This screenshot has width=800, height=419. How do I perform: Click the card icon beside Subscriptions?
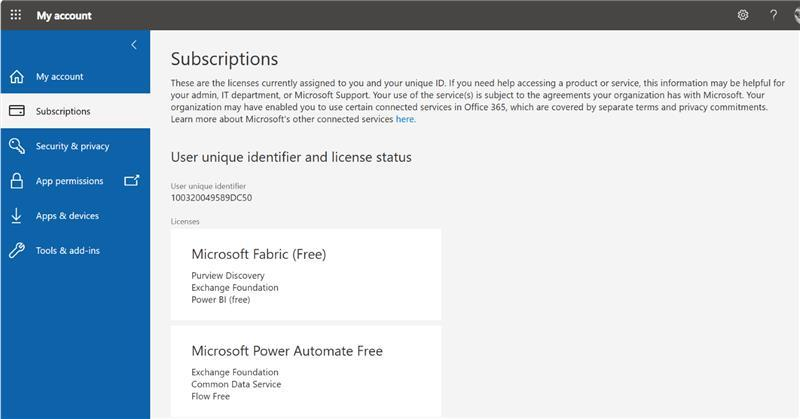17,111
